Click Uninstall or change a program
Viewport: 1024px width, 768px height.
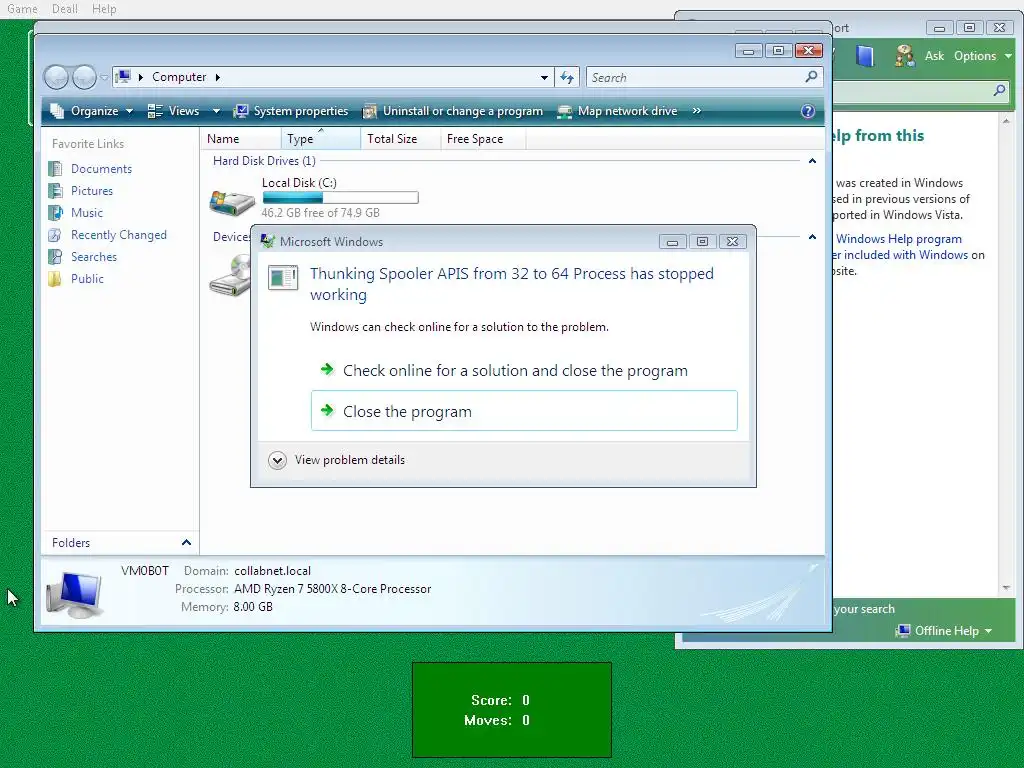pos(453,111)
